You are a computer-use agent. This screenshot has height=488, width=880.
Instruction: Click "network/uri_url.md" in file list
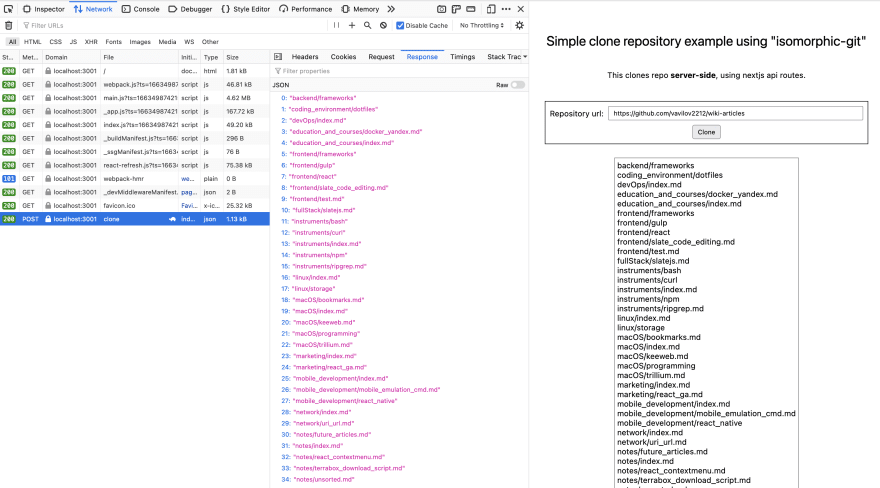point(651,442)
